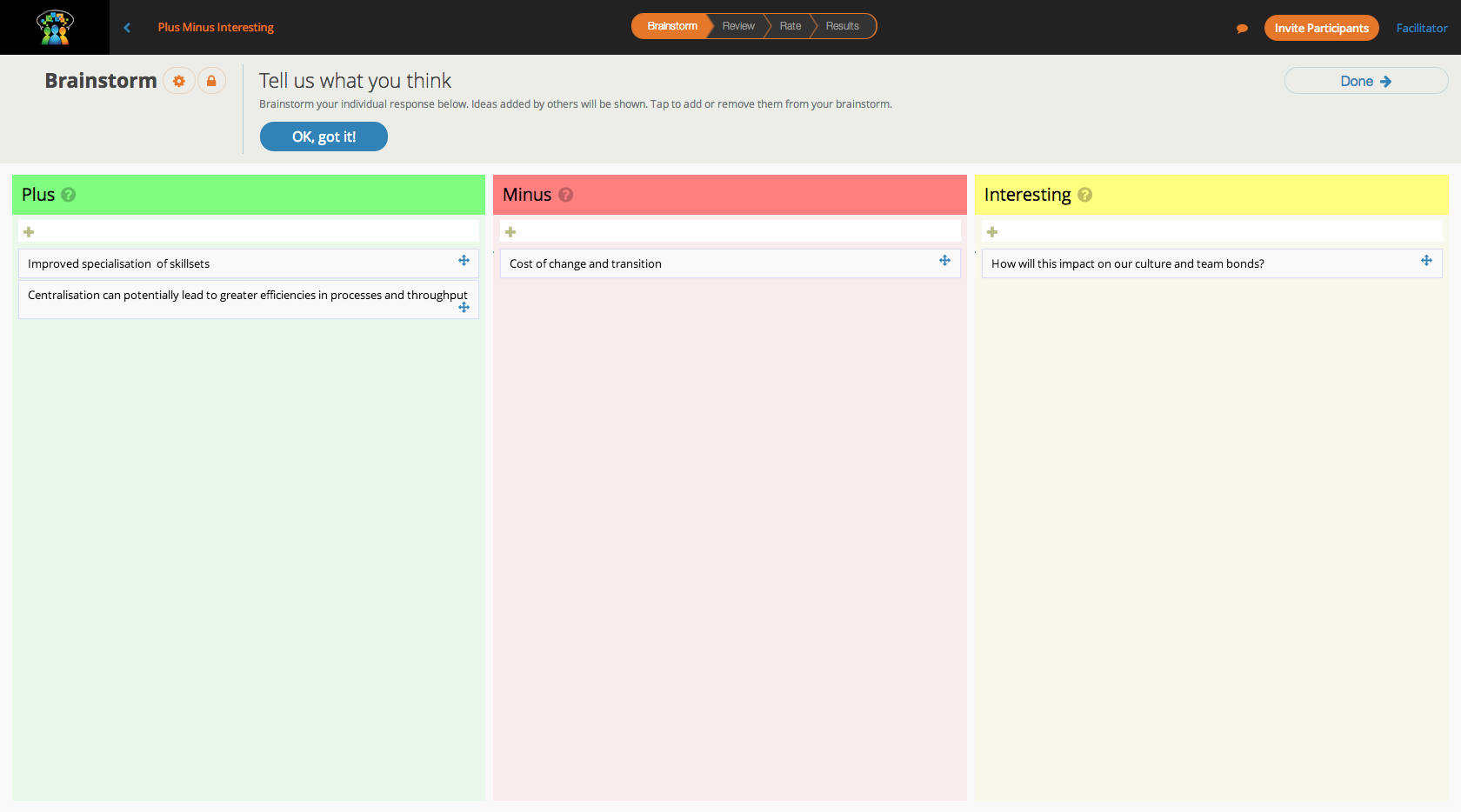Click the GroupMap logo icon

point(55,27)
